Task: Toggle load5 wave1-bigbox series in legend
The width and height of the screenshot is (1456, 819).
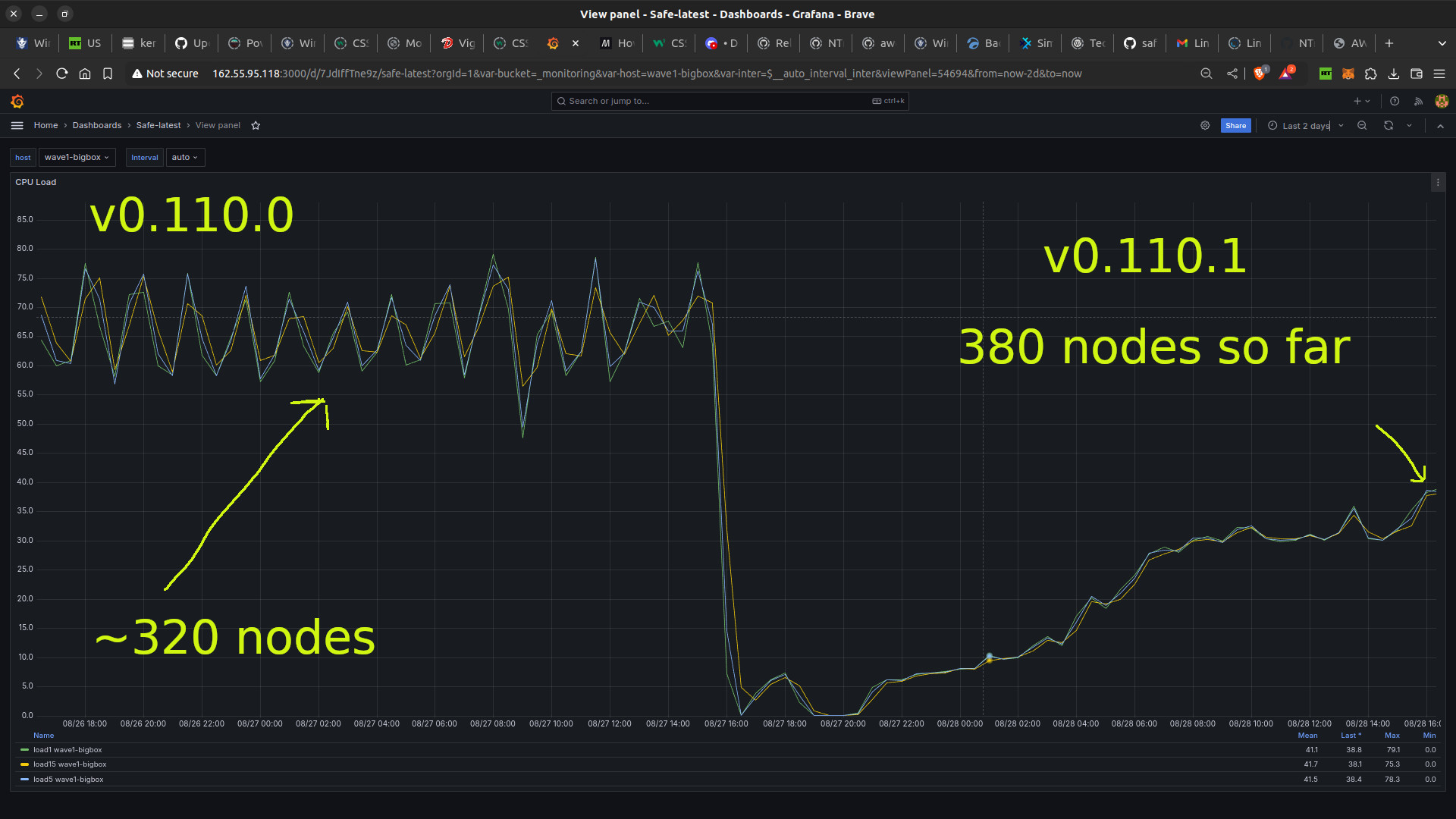Action: 68,780
